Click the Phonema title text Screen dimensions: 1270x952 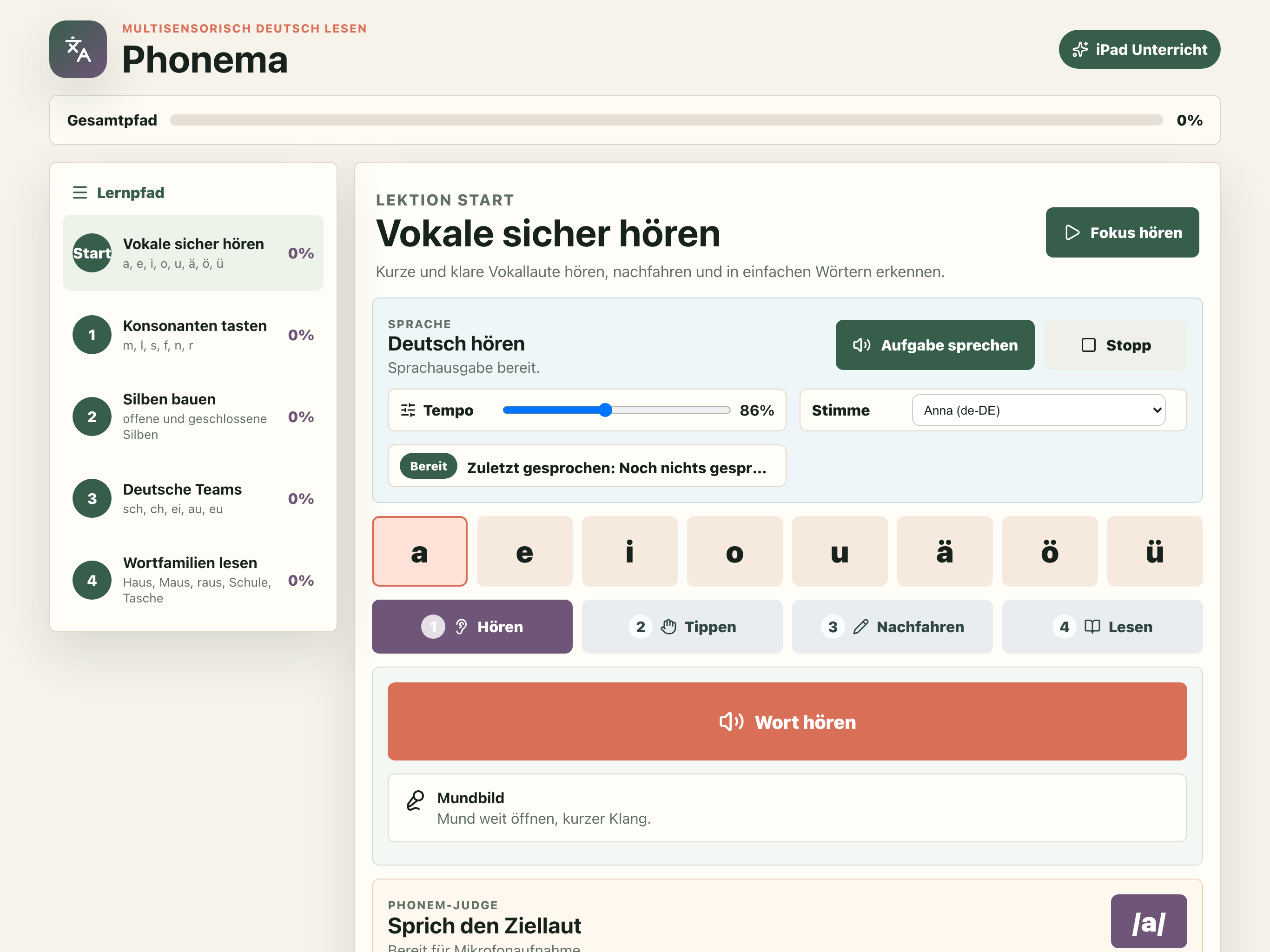tap(205, 59)
